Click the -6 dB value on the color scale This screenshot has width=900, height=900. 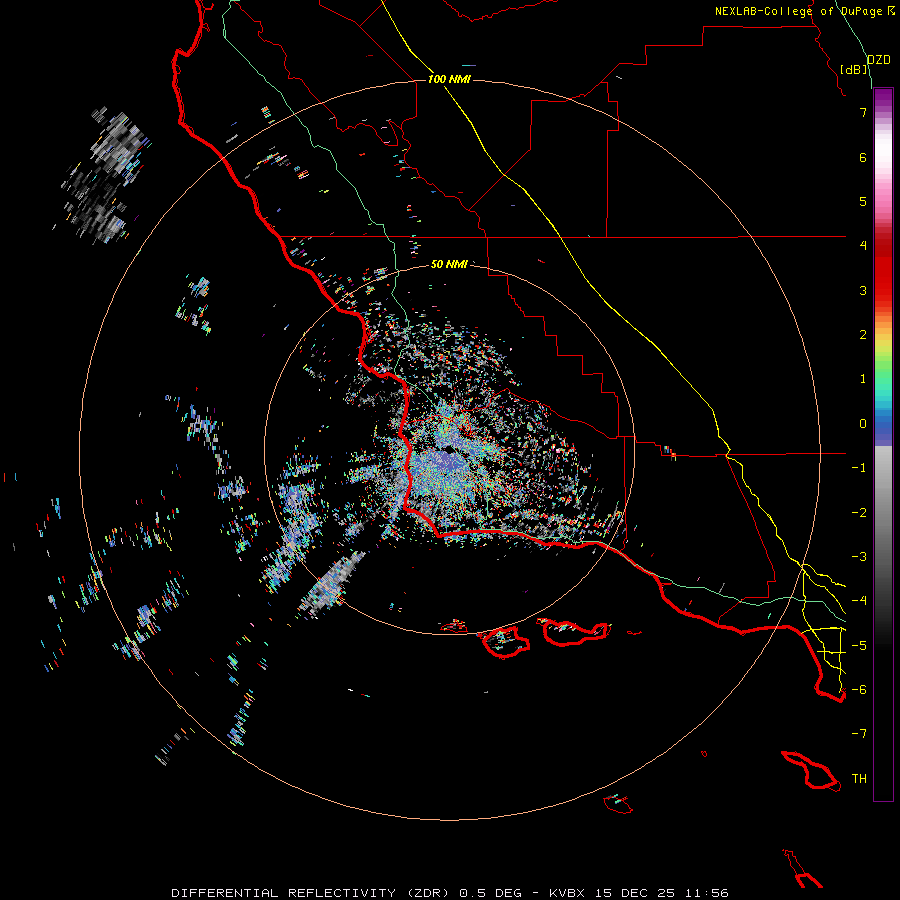click(x=859, y=690)
